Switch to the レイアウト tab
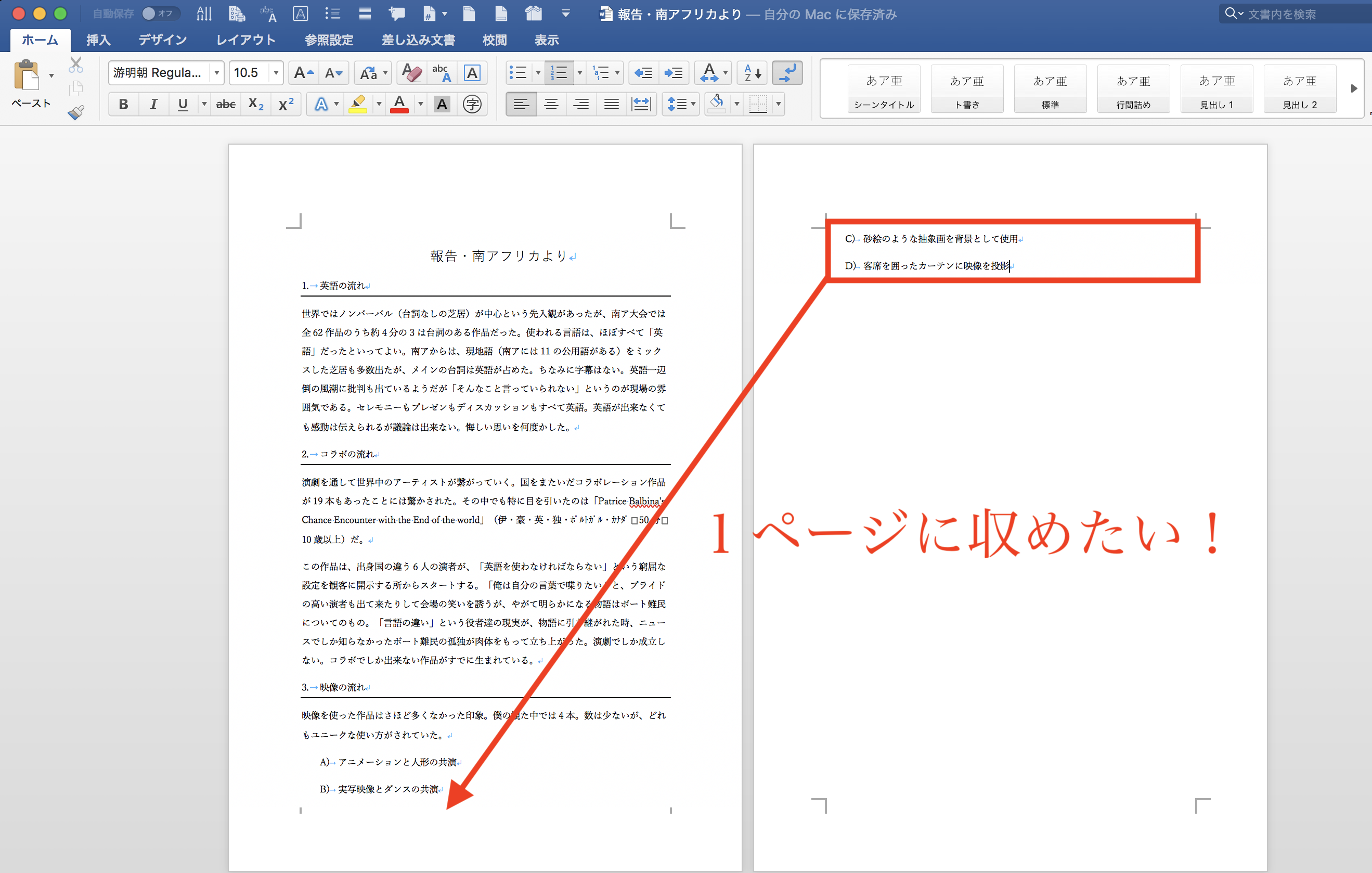1372x873 pixels. [x=245, y=40]
